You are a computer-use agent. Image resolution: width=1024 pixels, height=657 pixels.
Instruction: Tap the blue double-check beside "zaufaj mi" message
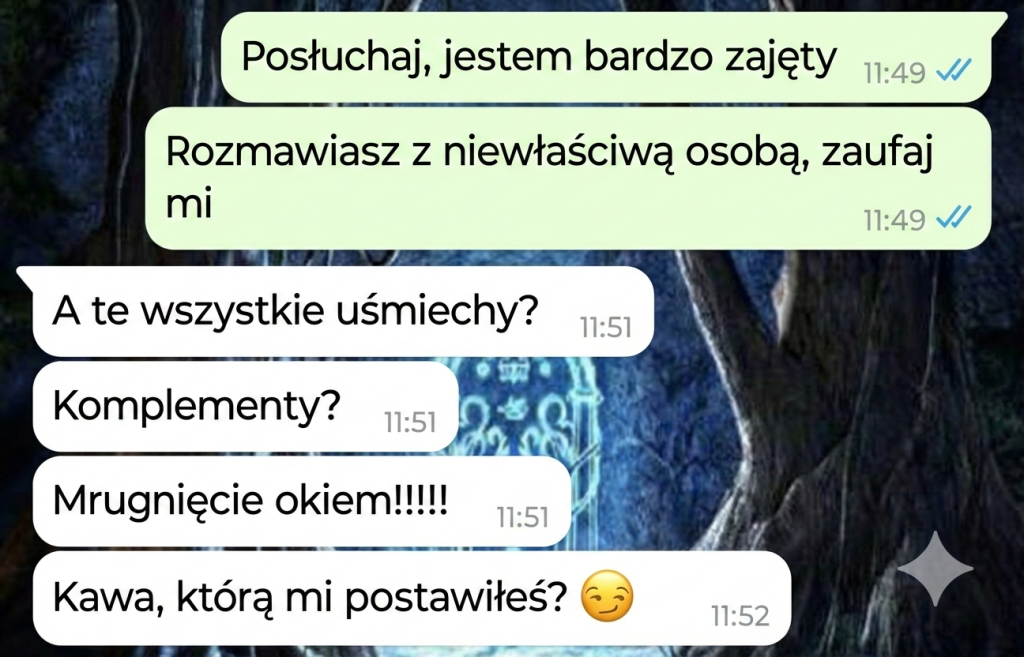(x=954, y=217)
